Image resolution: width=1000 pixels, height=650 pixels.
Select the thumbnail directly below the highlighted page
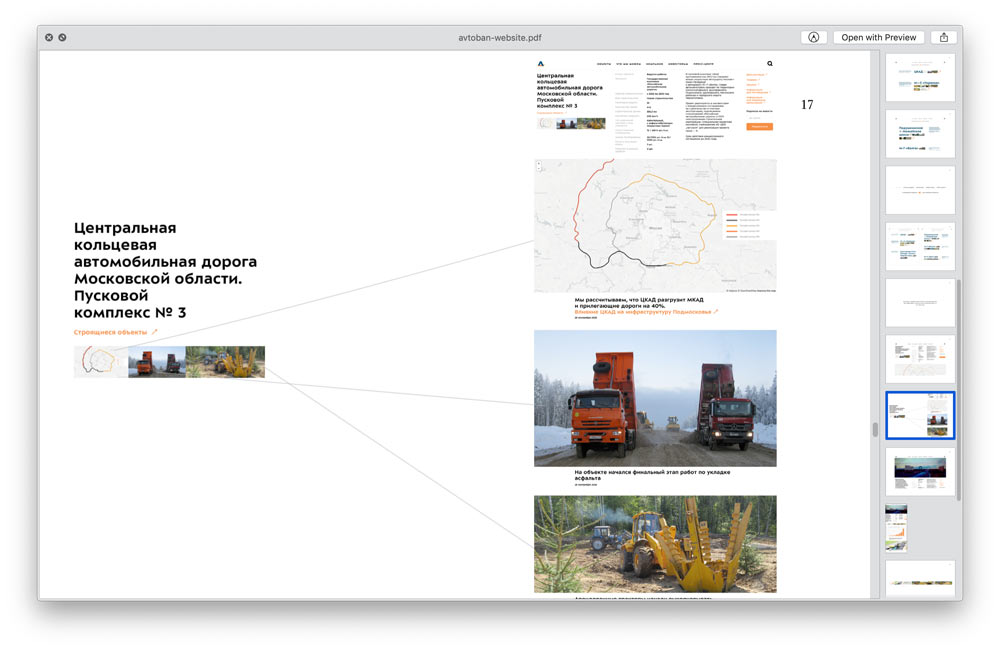(x=920, y=471)
